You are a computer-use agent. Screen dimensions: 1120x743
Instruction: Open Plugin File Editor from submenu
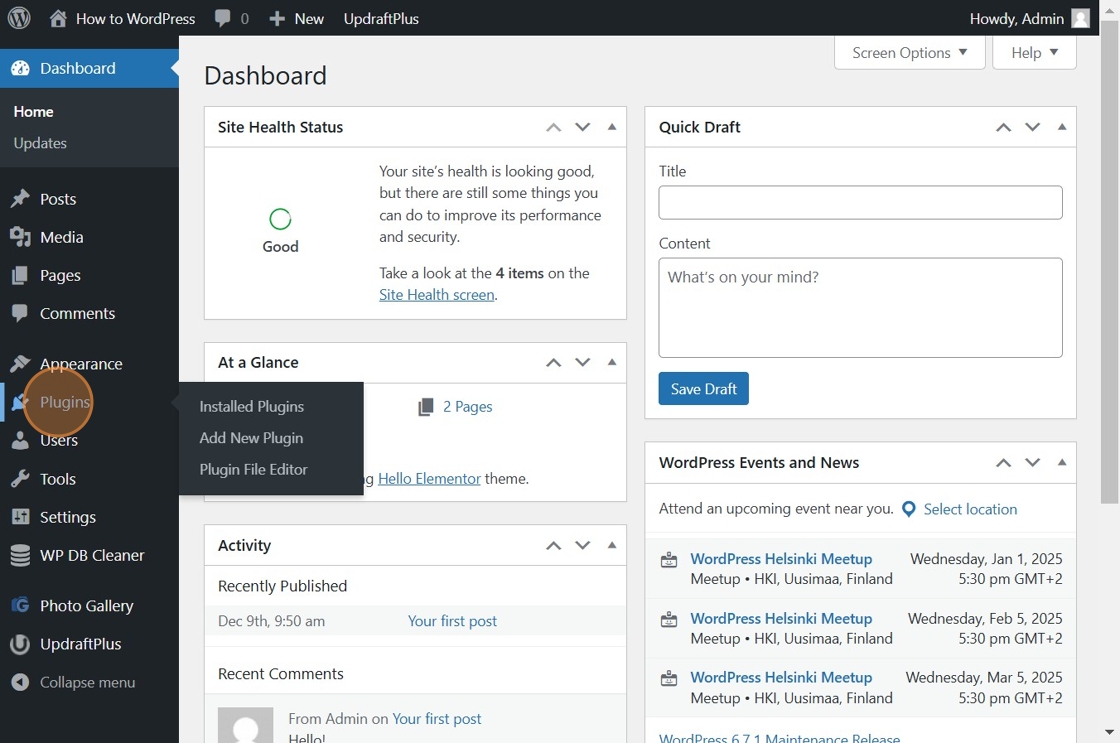click(254, 469)
